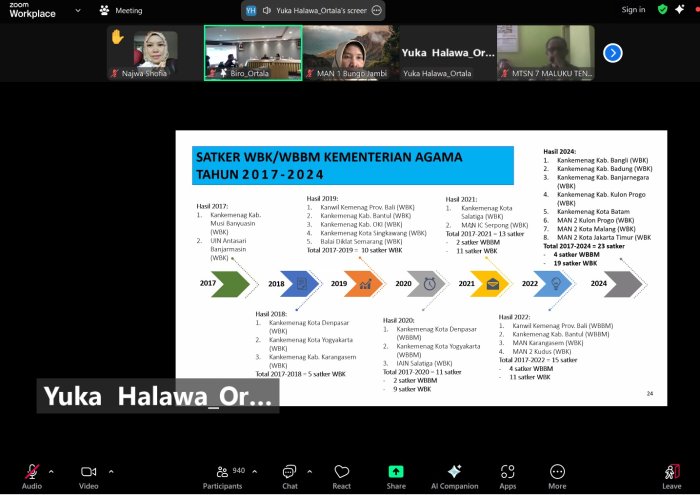Open the shared screen options ellipsis
This screenshot has width=700, height=495.
pyautogui.click(x=376, y=10)
